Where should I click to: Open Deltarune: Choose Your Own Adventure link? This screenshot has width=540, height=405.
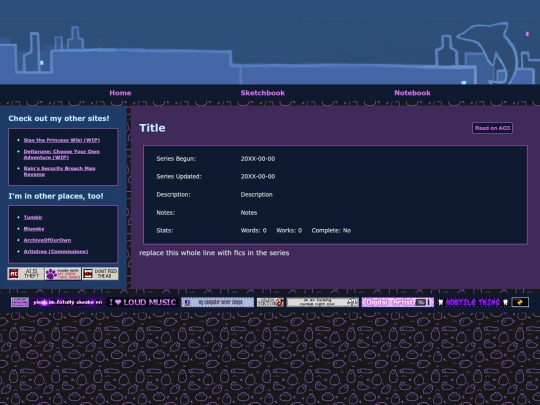click(x=62, y=154)
